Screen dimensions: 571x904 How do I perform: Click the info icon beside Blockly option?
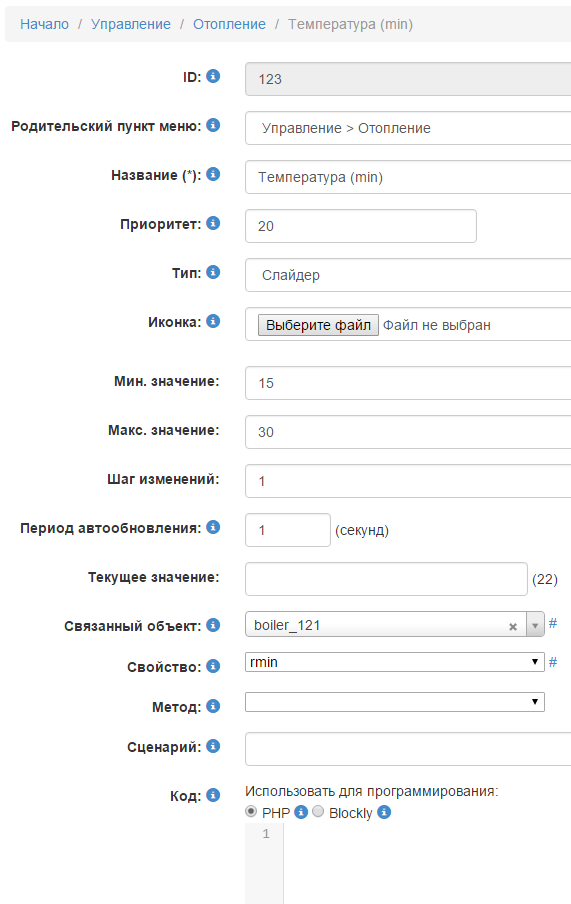(x=384, y=812)
